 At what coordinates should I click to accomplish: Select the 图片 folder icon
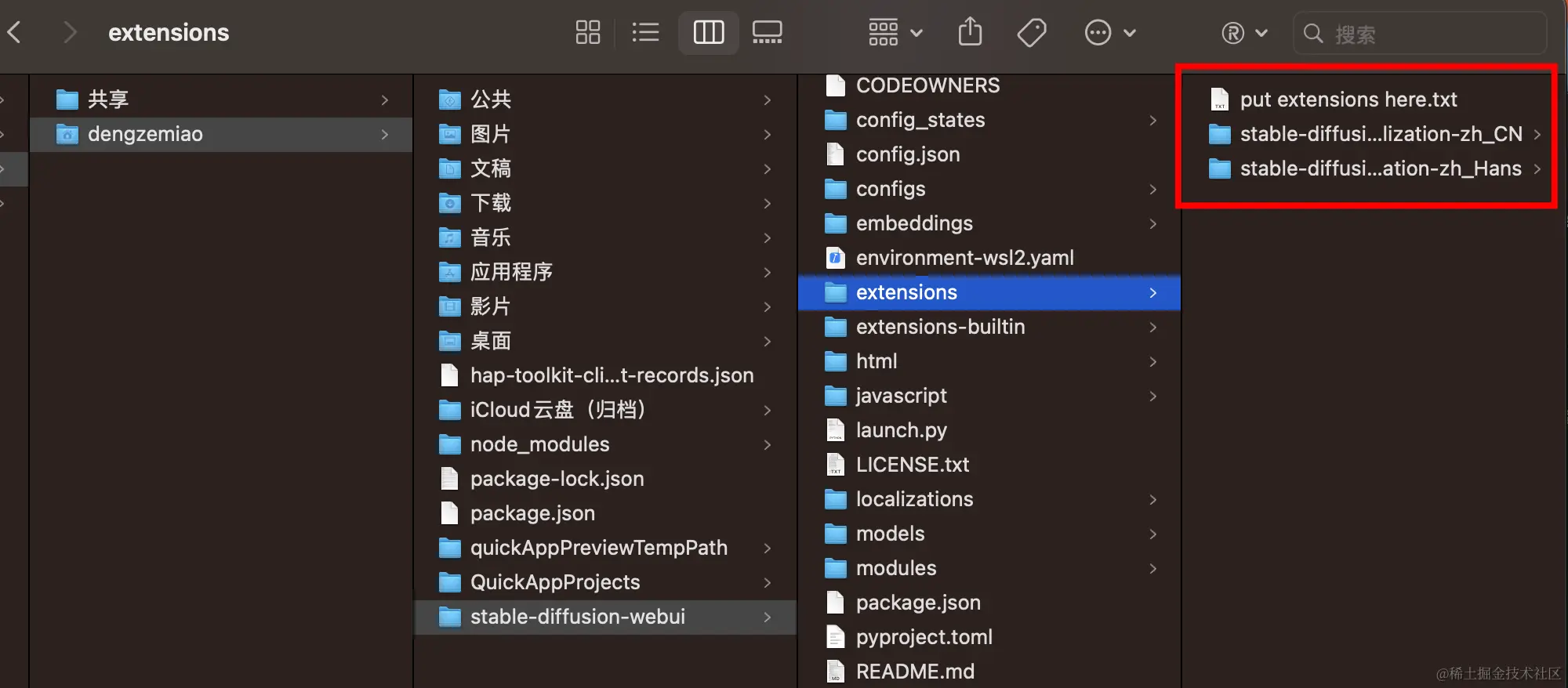pyautogui.click(x=450, y=134)
